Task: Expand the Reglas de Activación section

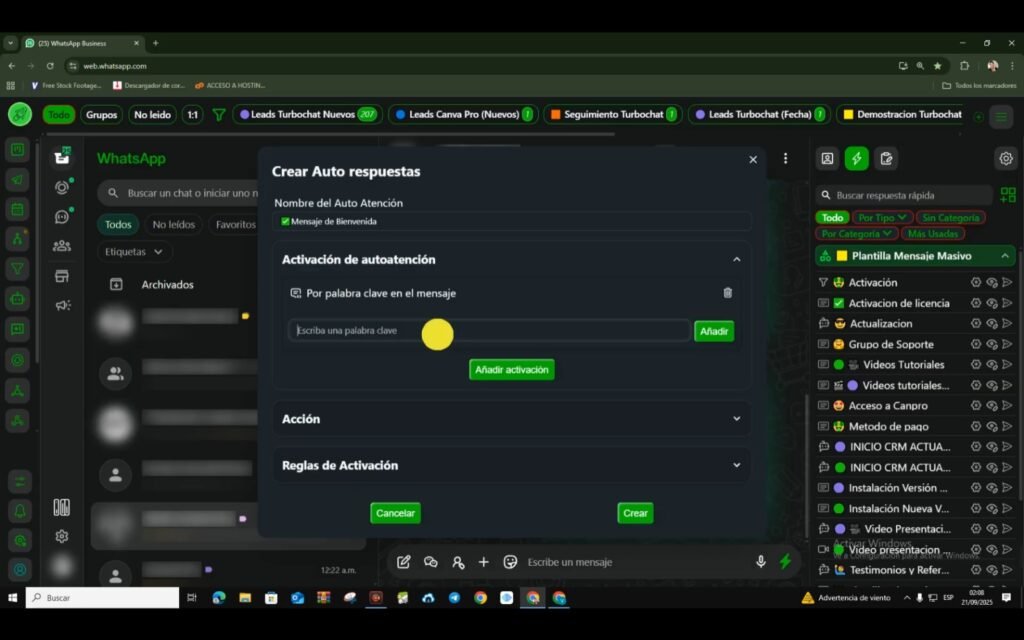Action: tap(511, 465)
